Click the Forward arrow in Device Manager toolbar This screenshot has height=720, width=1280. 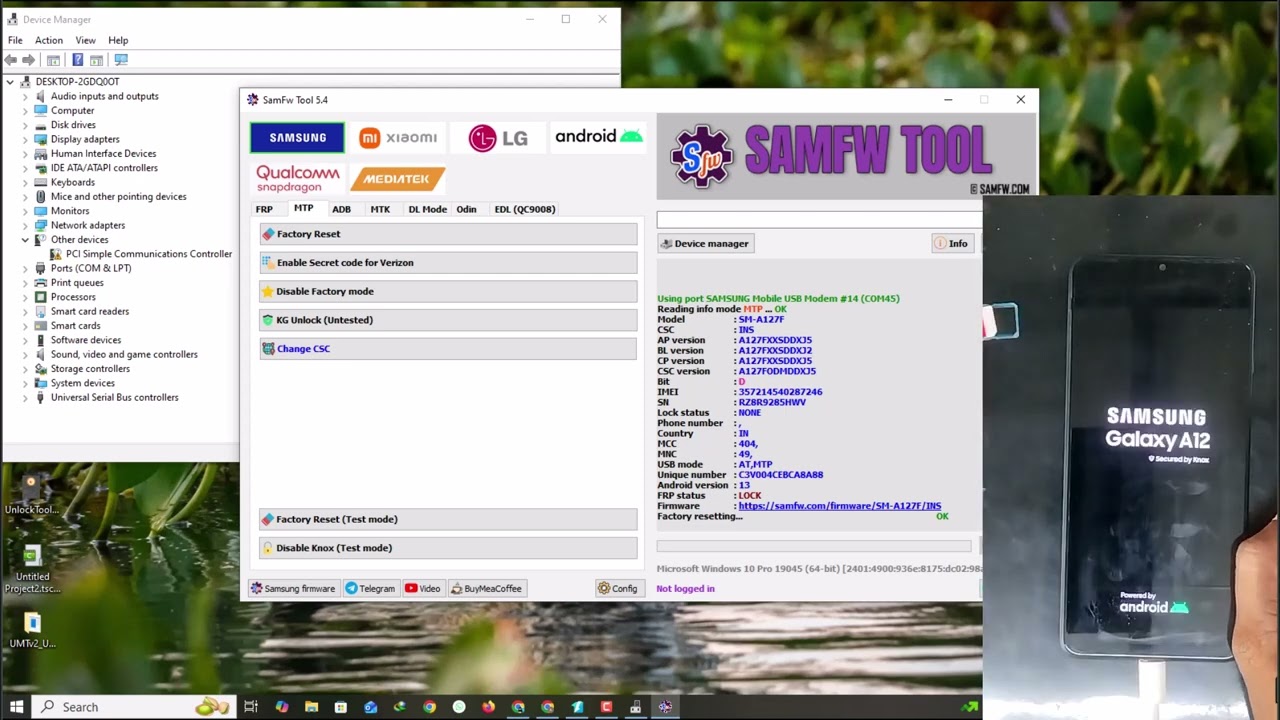pyautogui.click(x=28, y=60)
